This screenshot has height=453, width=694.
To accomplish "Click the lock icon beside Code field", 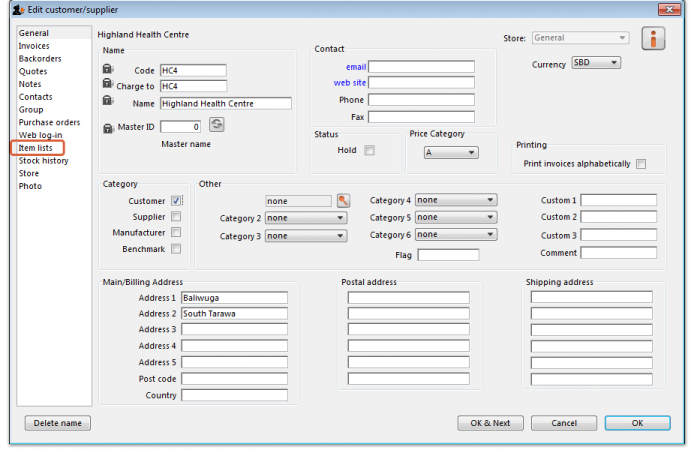I will point(108,70).
